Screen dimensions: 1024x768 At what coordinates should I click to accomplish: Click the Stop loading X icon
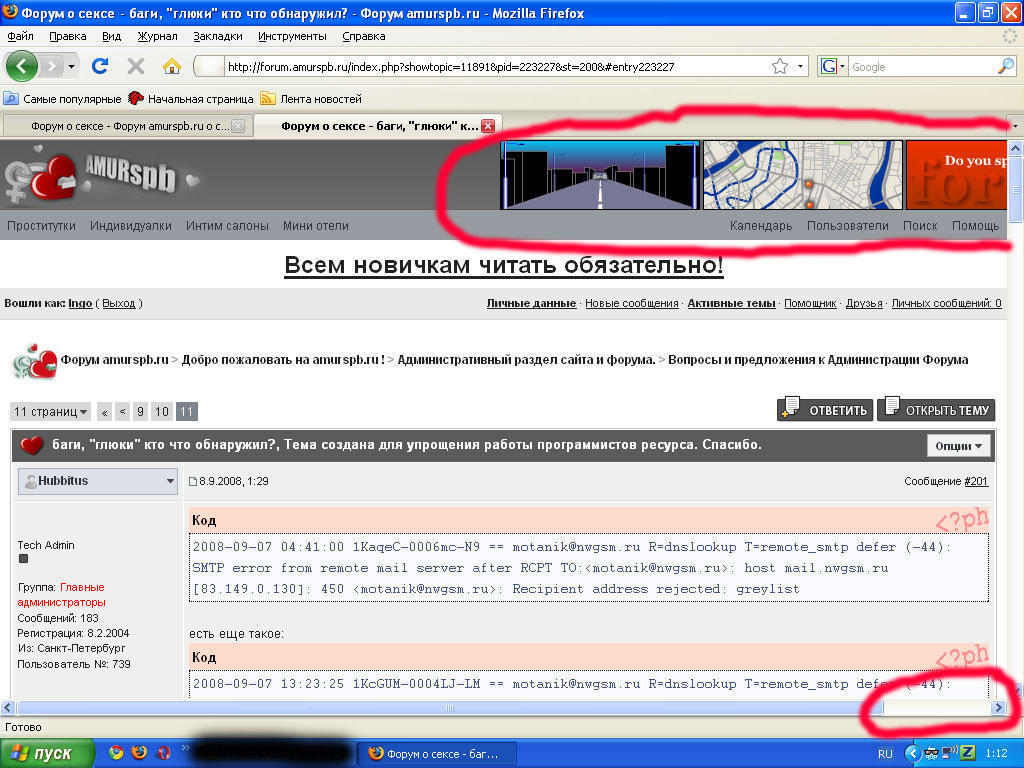[136, 66]
